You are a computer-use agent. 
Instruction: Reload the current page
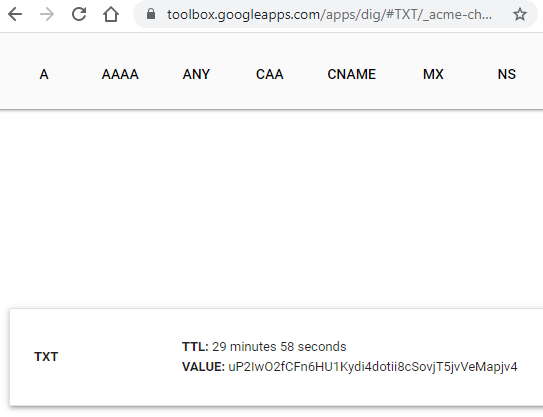[x=79, y=15]
